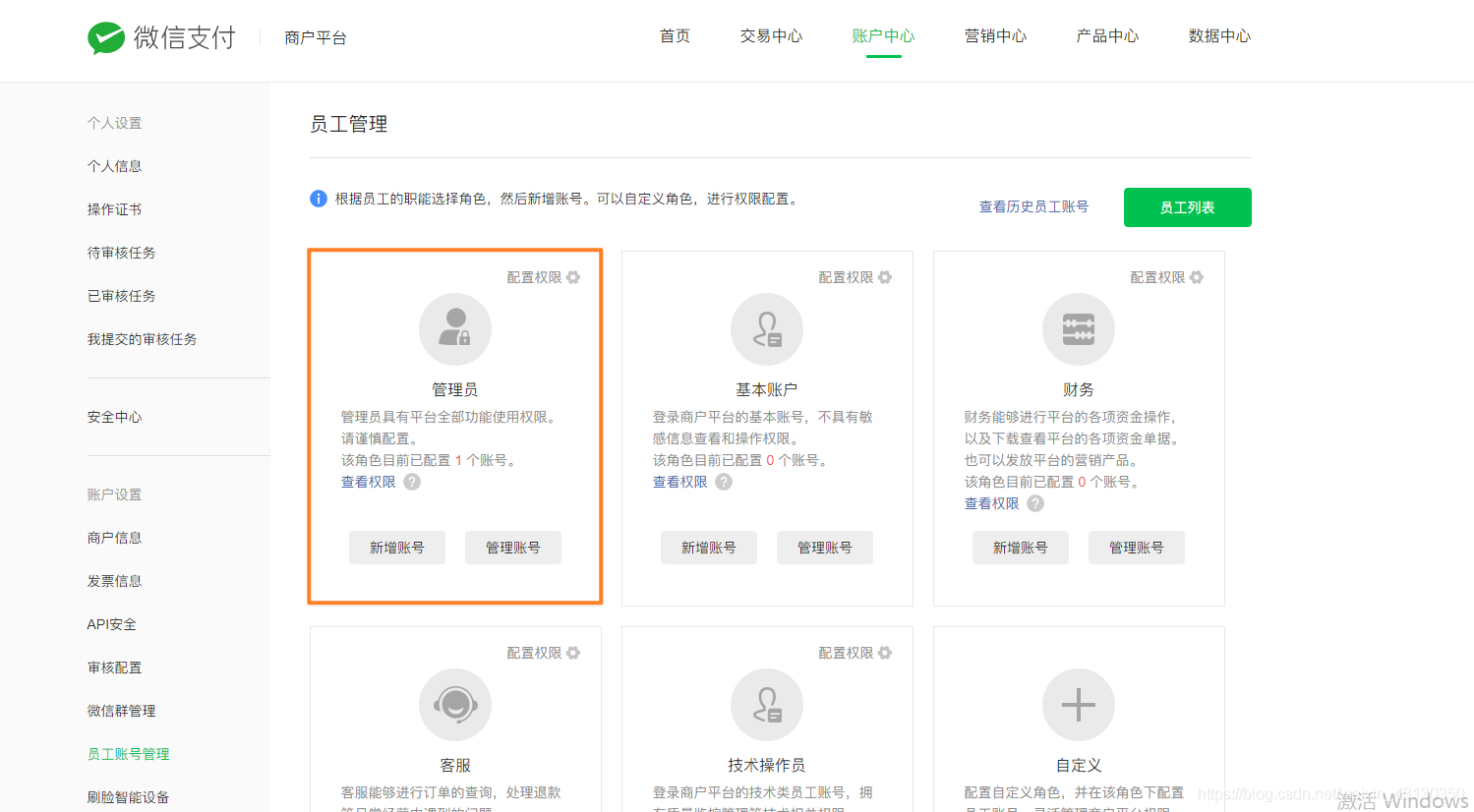Viewport: 1474px width, 812px height.
Task: Select 员工账号管理 in sidebar
Action: click(129, 754)
